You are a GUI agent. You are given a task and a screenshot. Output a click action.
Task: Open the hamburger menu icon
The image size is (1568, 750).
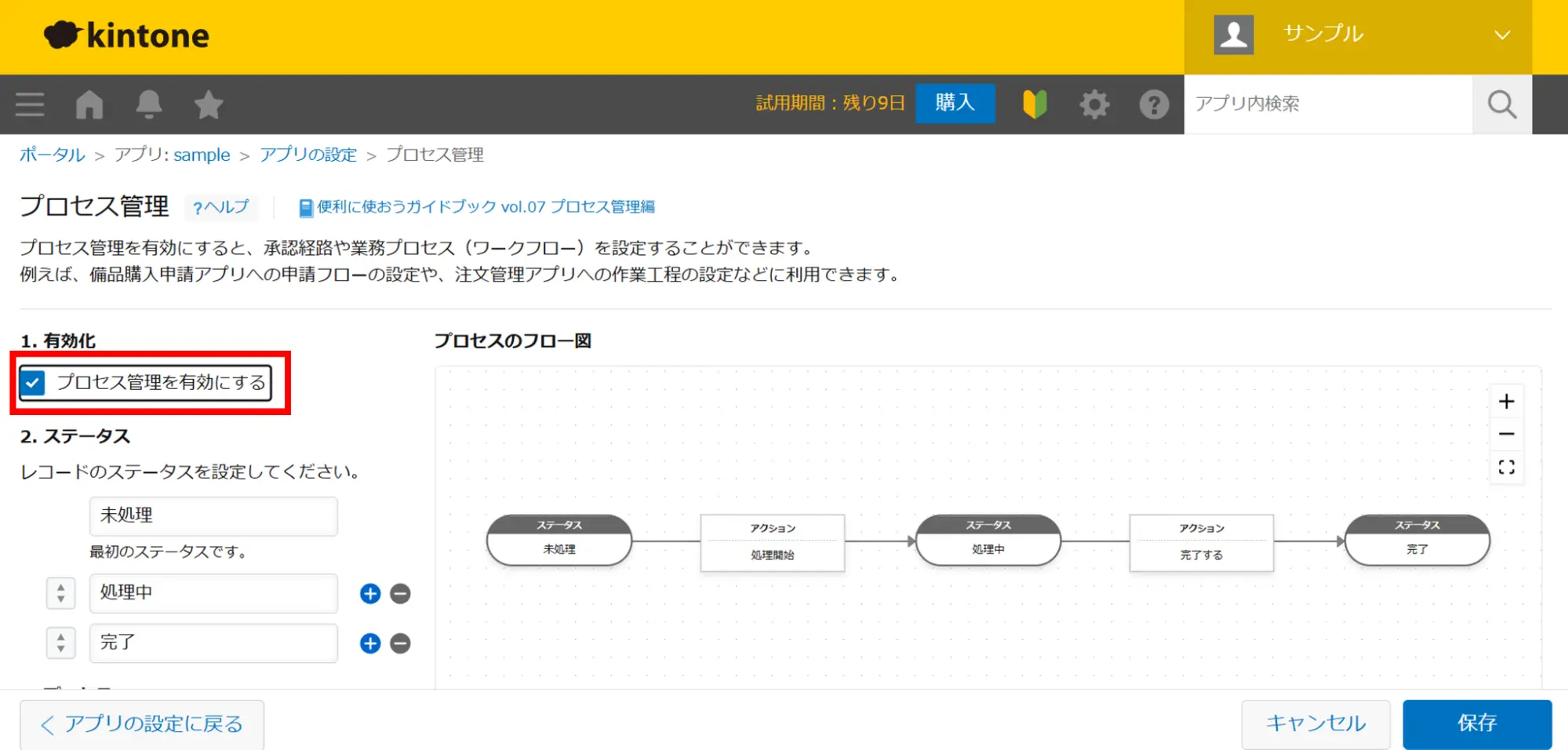click(x=30, y=104)
